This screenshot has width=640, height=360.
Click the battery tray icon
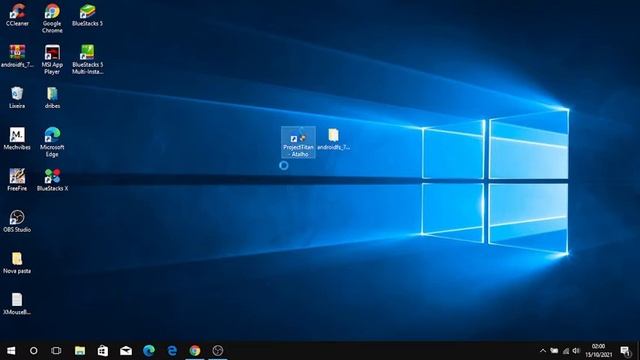[x=554, y=351]
